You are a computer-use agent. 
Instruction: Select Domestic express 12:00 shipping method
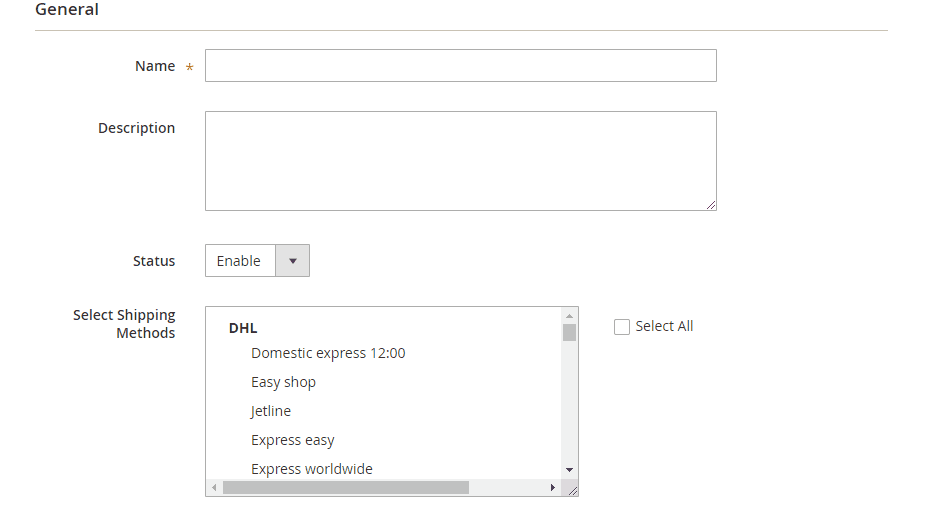pyautogui.click(x=328, y=353)
